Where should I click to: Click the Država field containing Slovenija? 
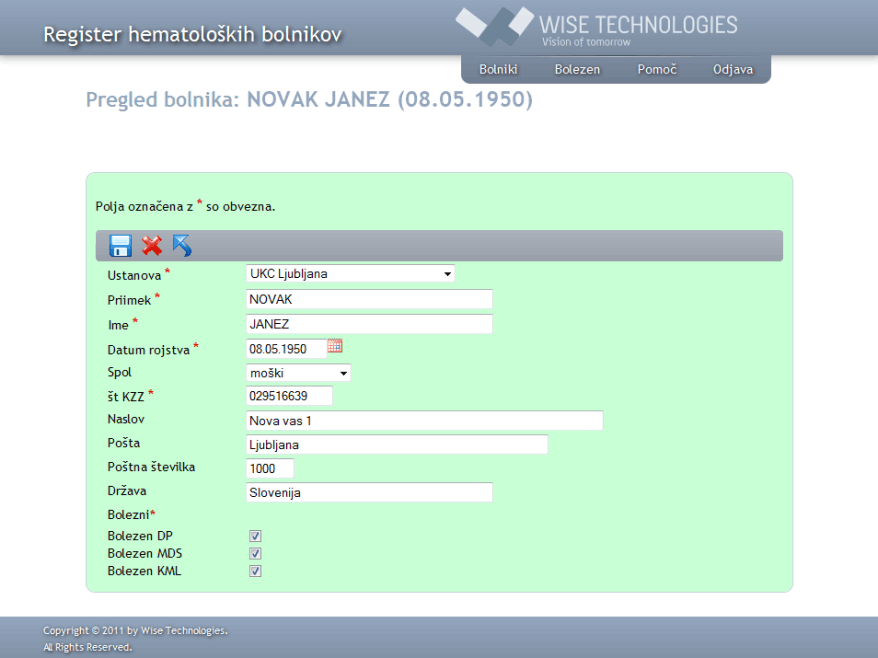(x=370, y=492)
